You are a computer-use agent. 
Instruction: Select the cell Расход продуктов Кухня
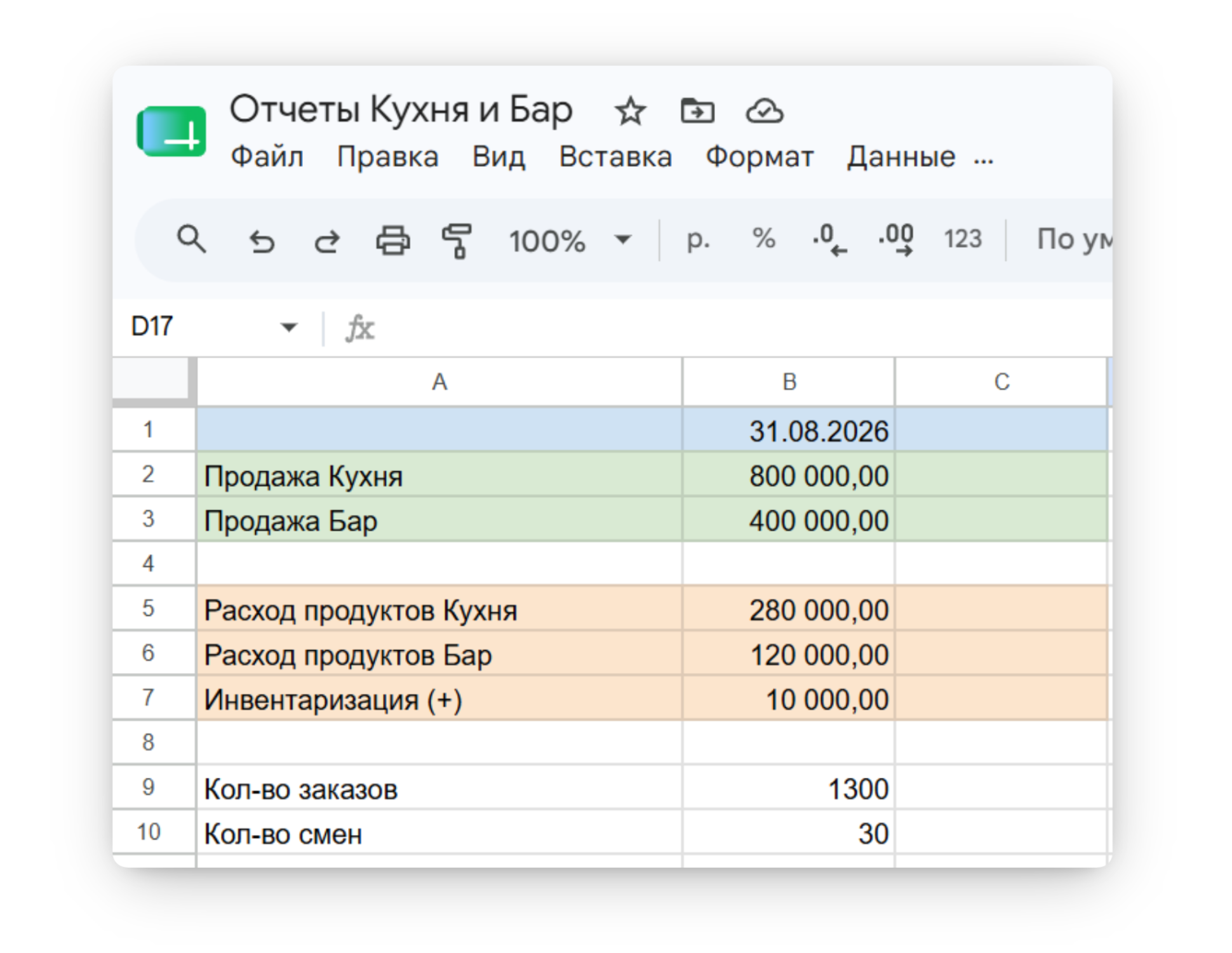pyautogui.click(x=439, y=608)
